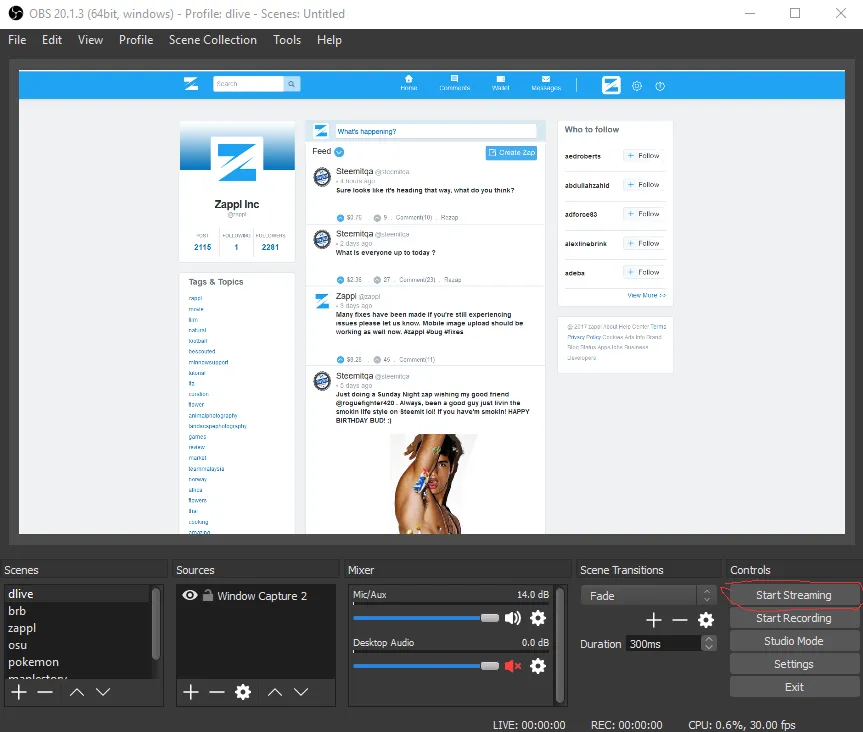Image resolution: width=863 pixels, height=732 pixels.
Task: Remove selected scene with minus icon
Action: coord(45,692)
